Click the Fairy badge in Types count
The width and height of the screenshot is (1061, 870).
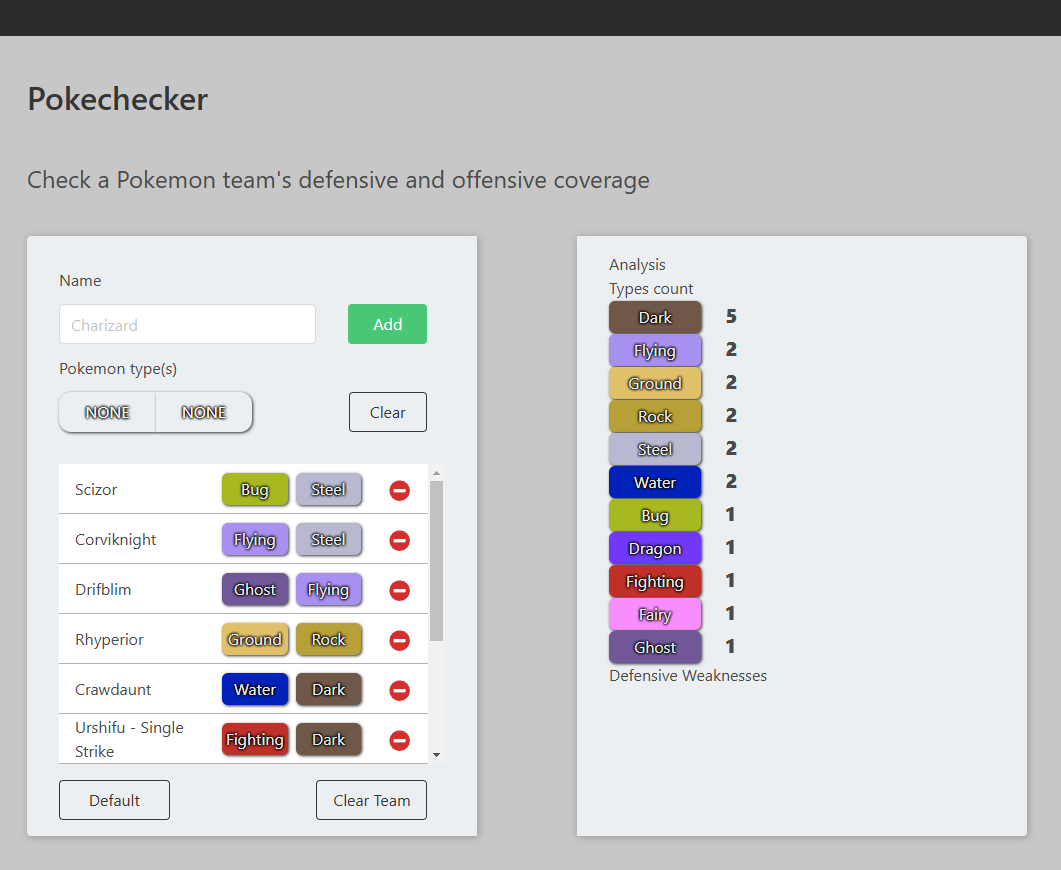pos(655,615)
